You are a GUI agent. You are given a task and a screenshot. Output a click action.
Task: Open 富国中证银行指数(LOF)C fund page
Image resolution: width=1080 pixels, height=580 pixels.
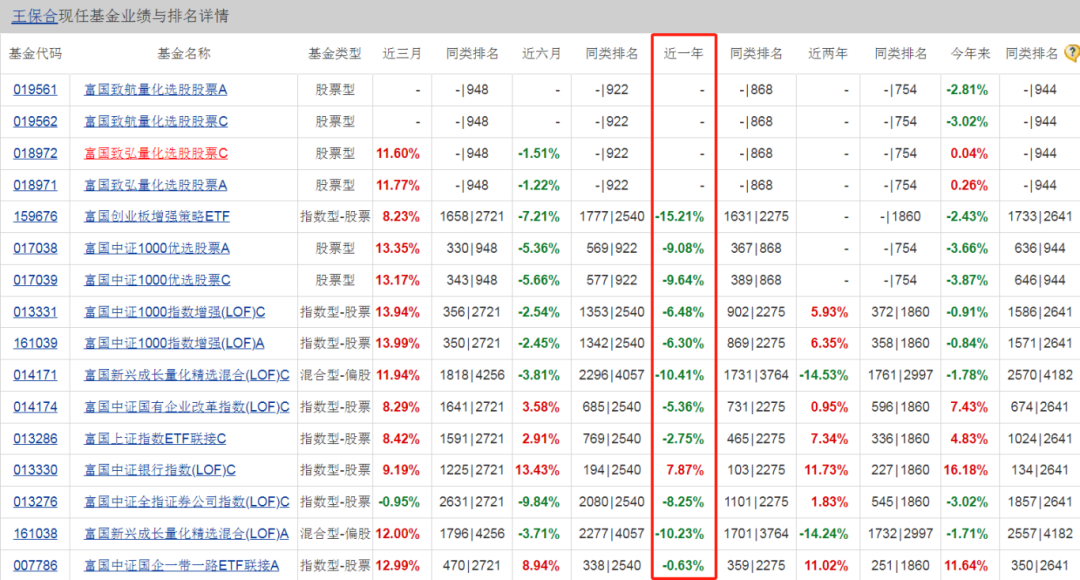pyautogui.click(x=160, y=470)
